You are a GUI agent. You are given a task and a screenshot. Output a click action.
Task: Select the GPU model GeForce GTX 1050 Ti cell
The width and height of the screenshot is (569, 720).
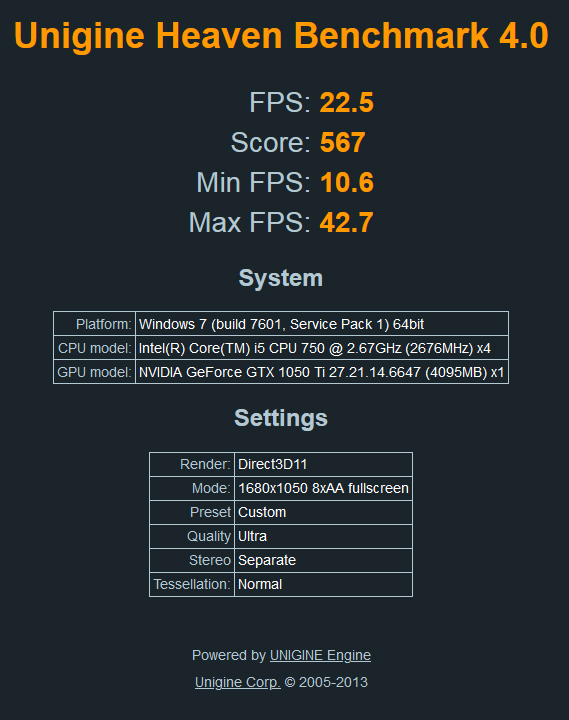pos(322,372)
